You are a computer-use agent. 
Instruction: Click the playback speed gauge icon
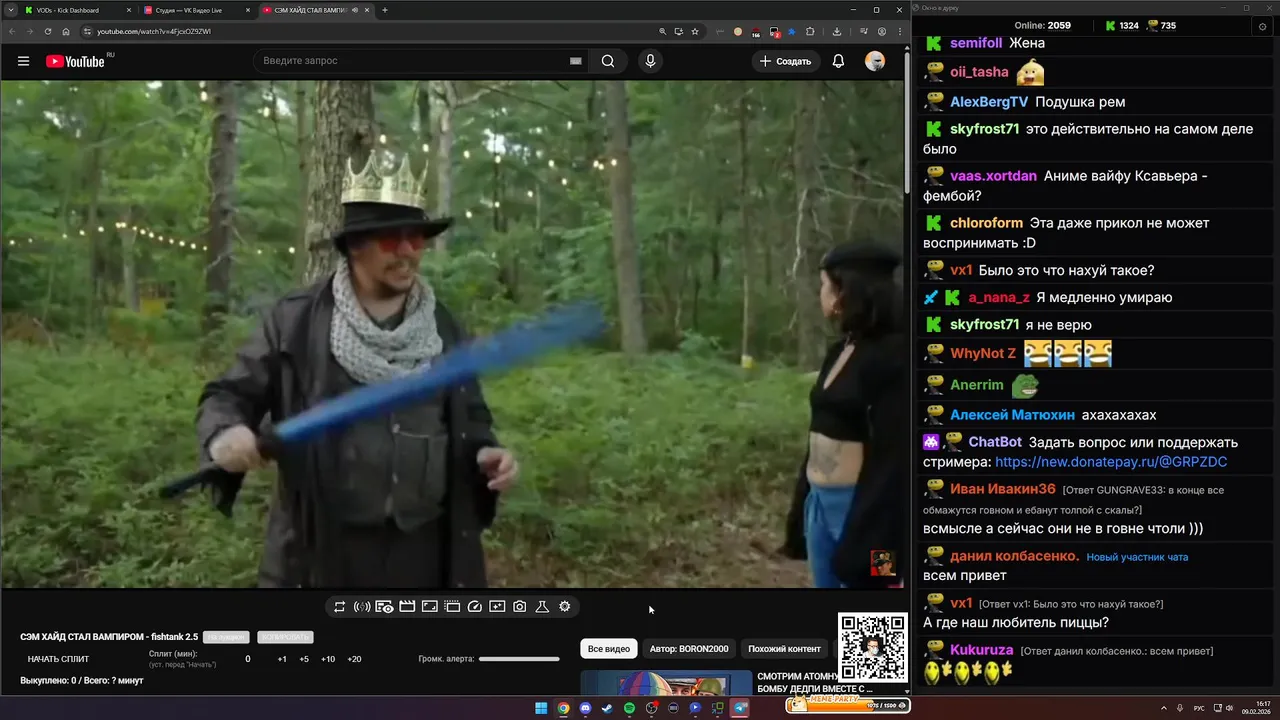pyautogui.click(x=475, y=606)
